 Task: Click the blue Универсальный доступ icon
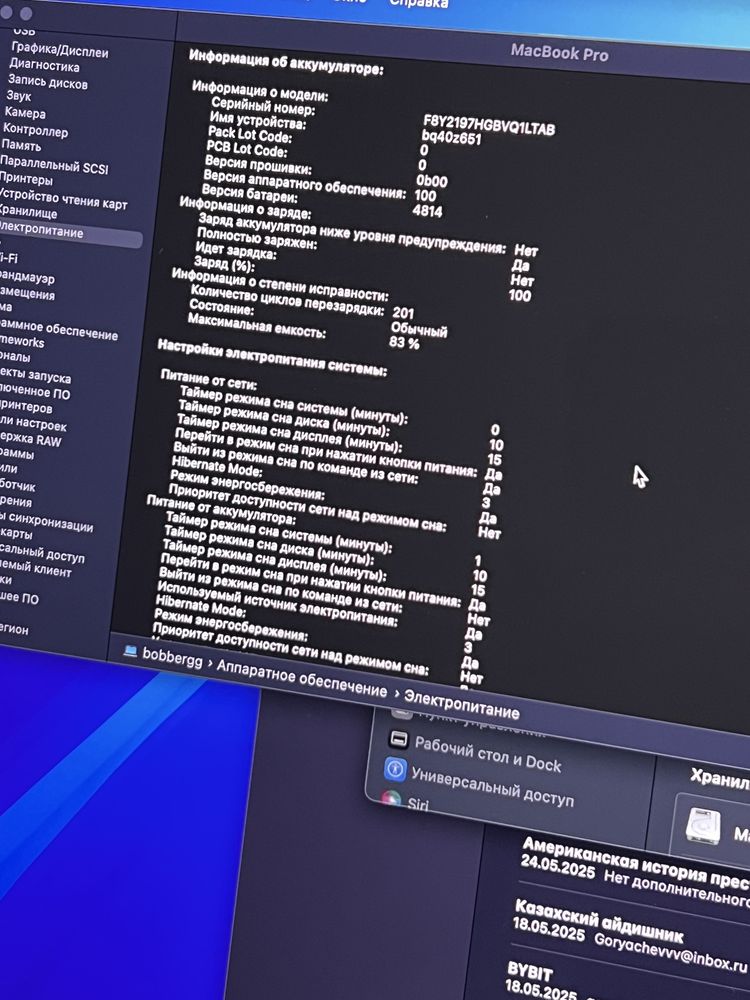point(395,769)
